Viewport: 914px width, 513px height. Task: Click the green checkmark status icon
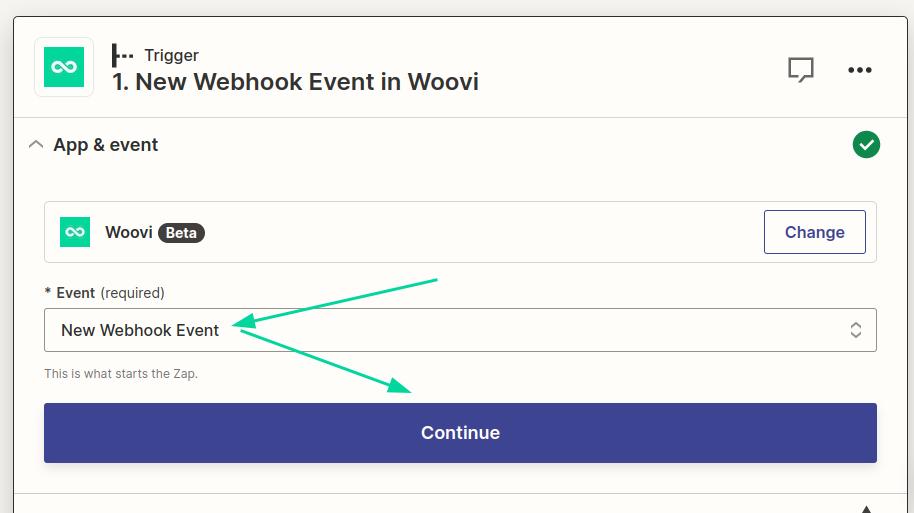click(x=866, y=145)
